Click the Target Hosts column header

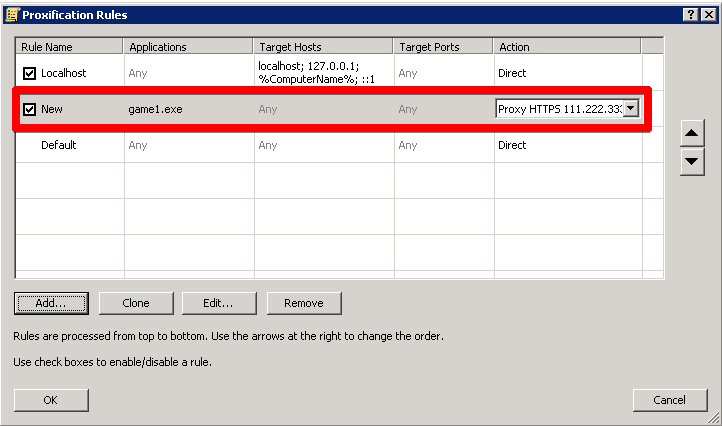[x=323, y=47]
